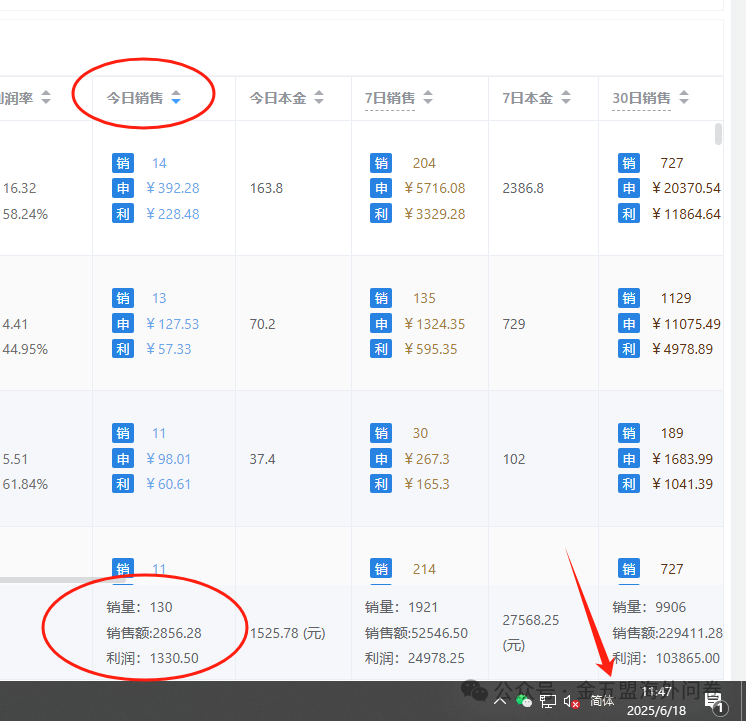Click the 销 badge beside 1129
Image resolution: width=746 pixels, height=721 pixels.
click(x=629, y=298)
